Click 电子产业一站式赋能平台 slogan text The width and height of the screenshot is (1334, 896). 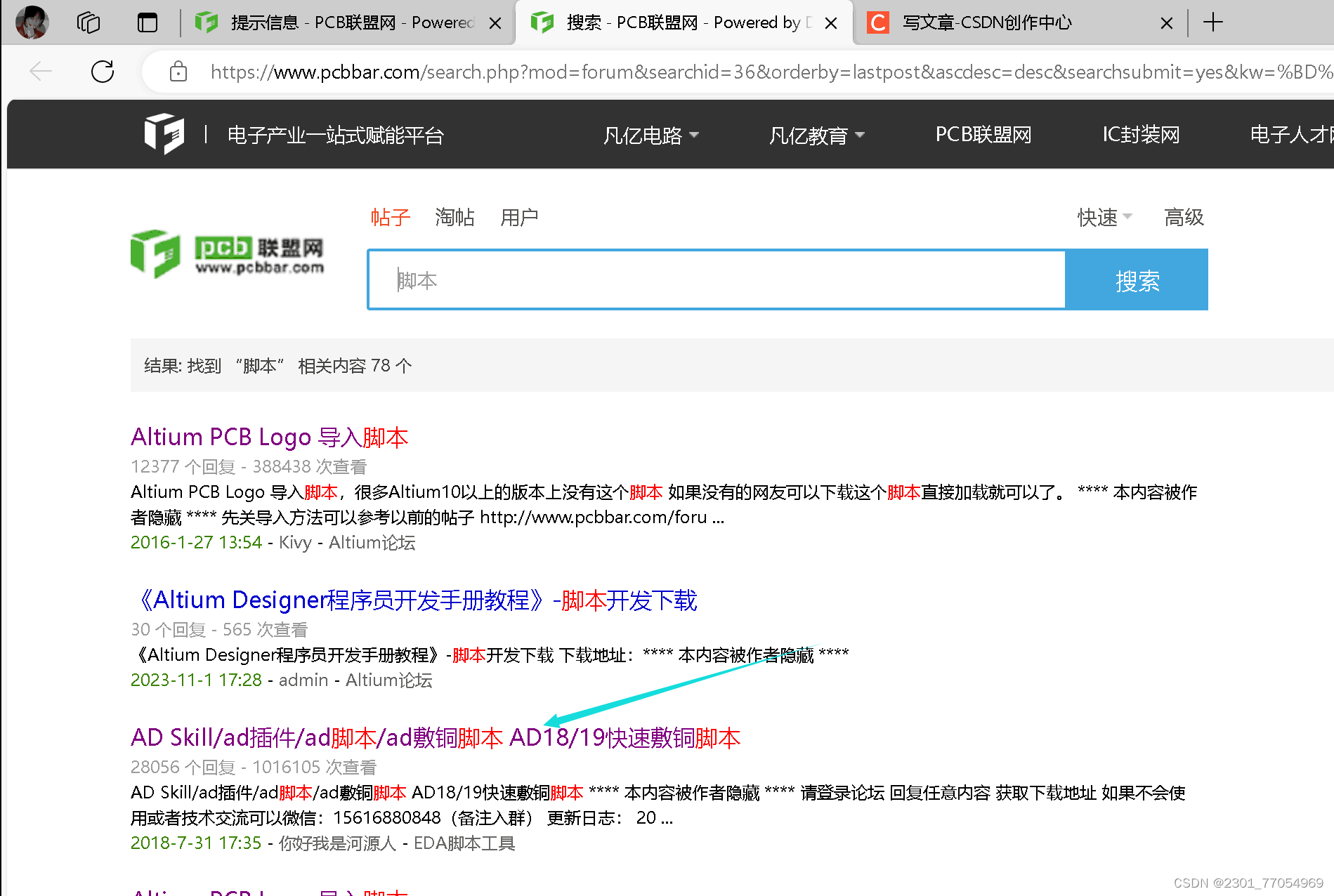[336, 135]
